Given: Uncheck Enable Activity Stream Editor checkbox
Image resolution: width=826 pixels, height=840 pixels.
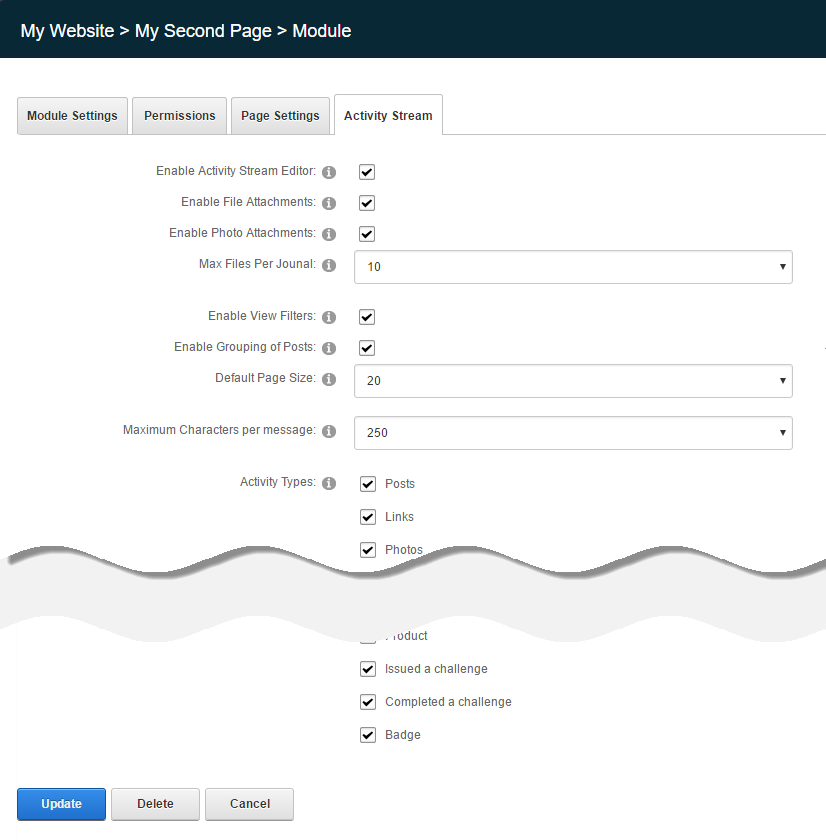Looking at the screenshot, I should click(x=367, y=172).
